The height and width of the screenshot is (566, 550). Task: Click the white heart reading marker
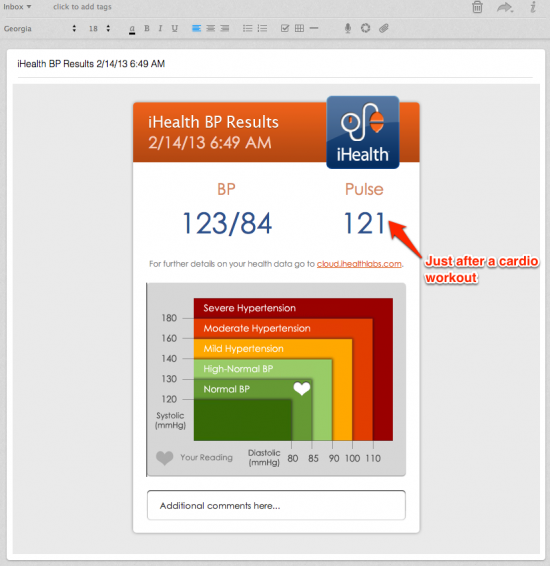point(302,388)
